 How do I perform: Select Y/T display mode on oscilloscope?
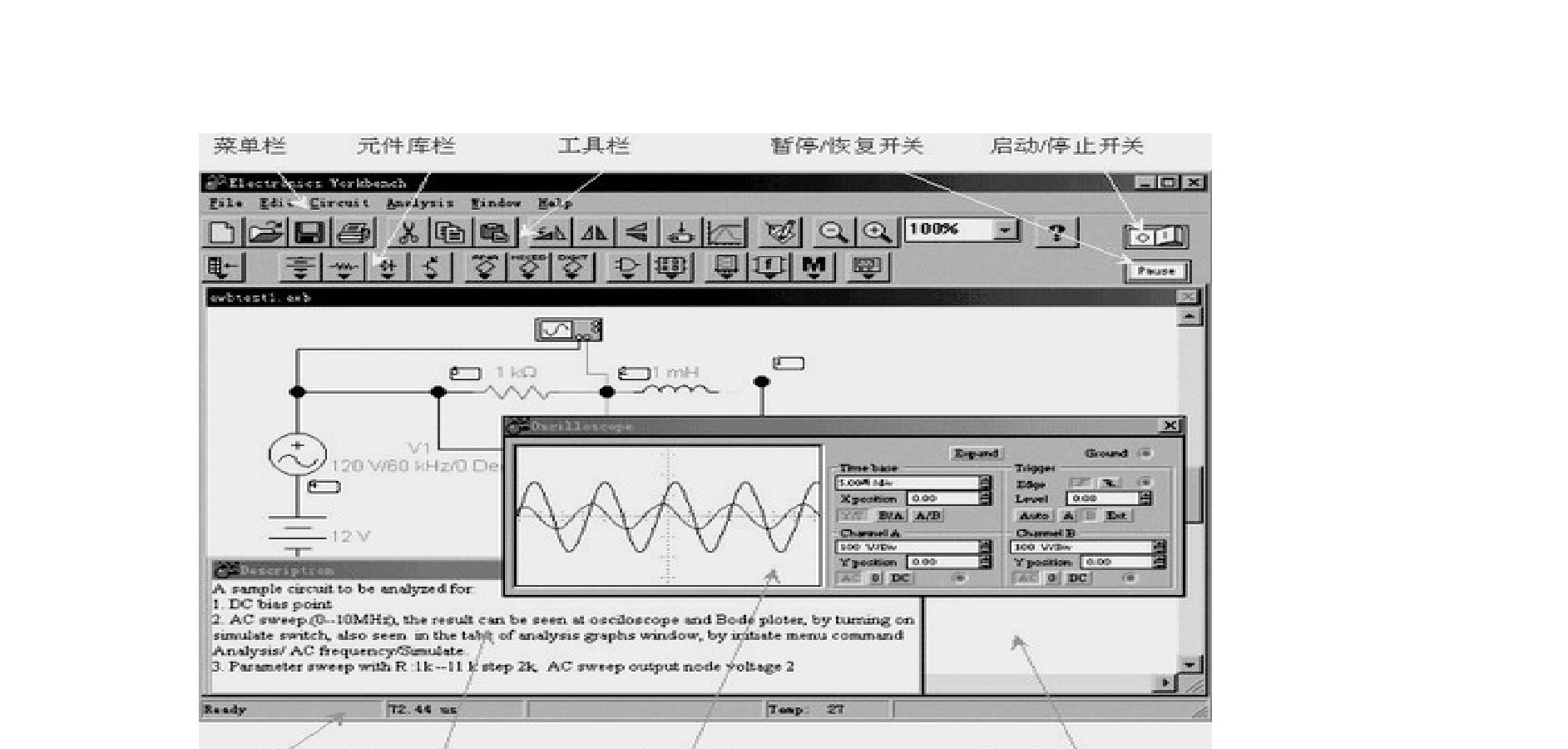pyautogui.click(x=852, y=516)
